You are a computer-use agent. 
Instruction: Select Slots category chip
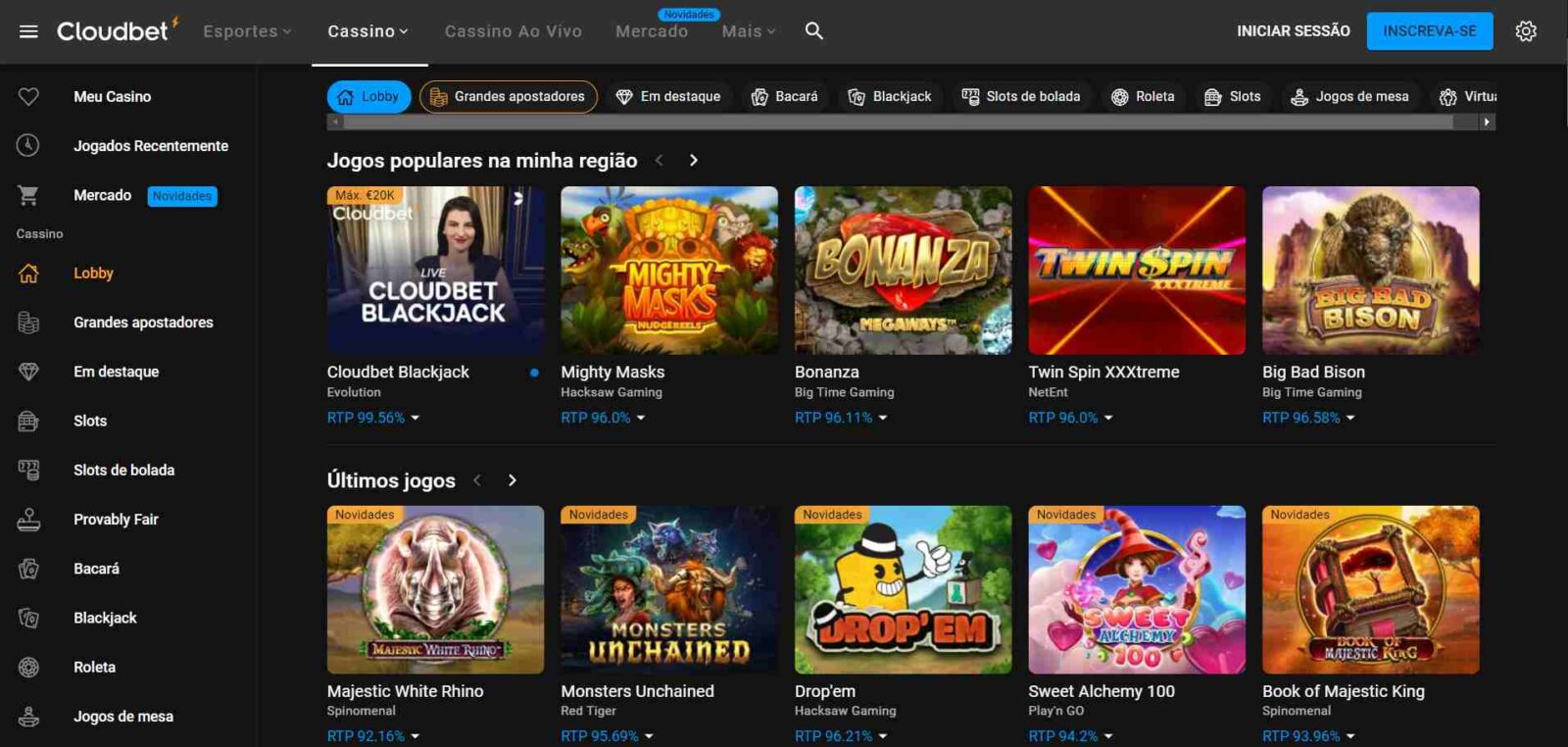(x=1233, y=96)
